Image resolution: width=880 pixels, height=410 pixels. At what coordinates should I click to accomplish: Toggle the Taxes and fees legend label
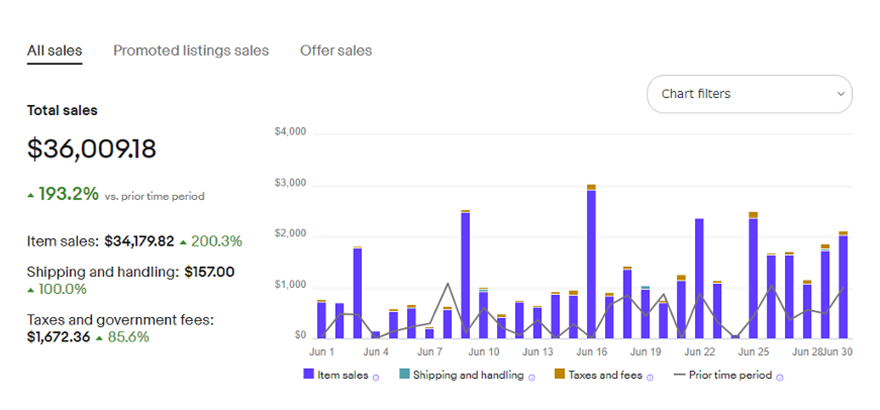pyautogui.click(x=606, y=375)
